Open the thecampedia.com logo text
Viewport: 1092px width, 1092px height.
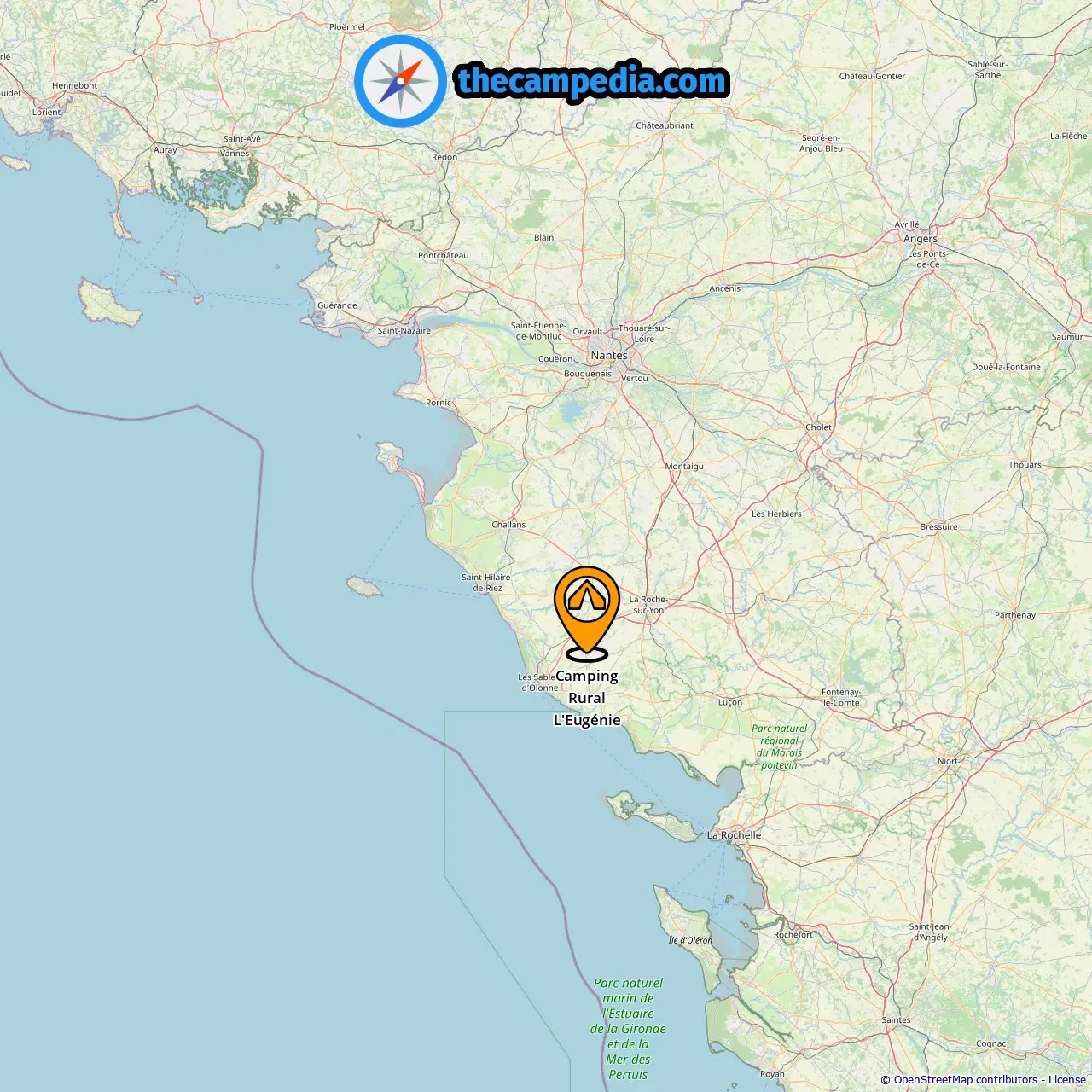pos(592,82)
